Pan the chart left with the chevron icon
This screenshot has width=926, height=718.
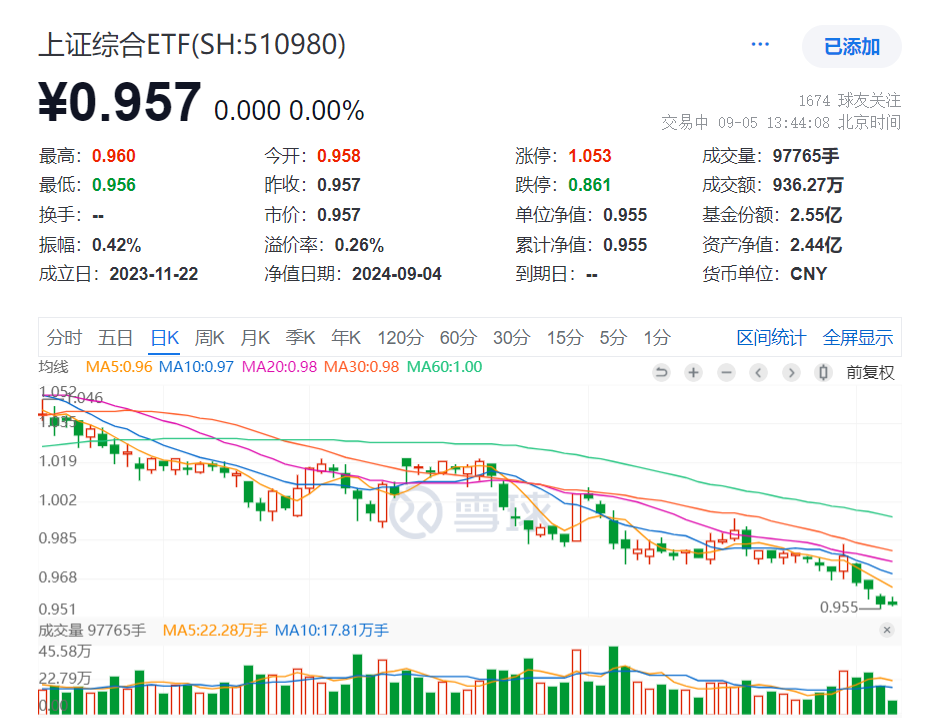[758, 373]
